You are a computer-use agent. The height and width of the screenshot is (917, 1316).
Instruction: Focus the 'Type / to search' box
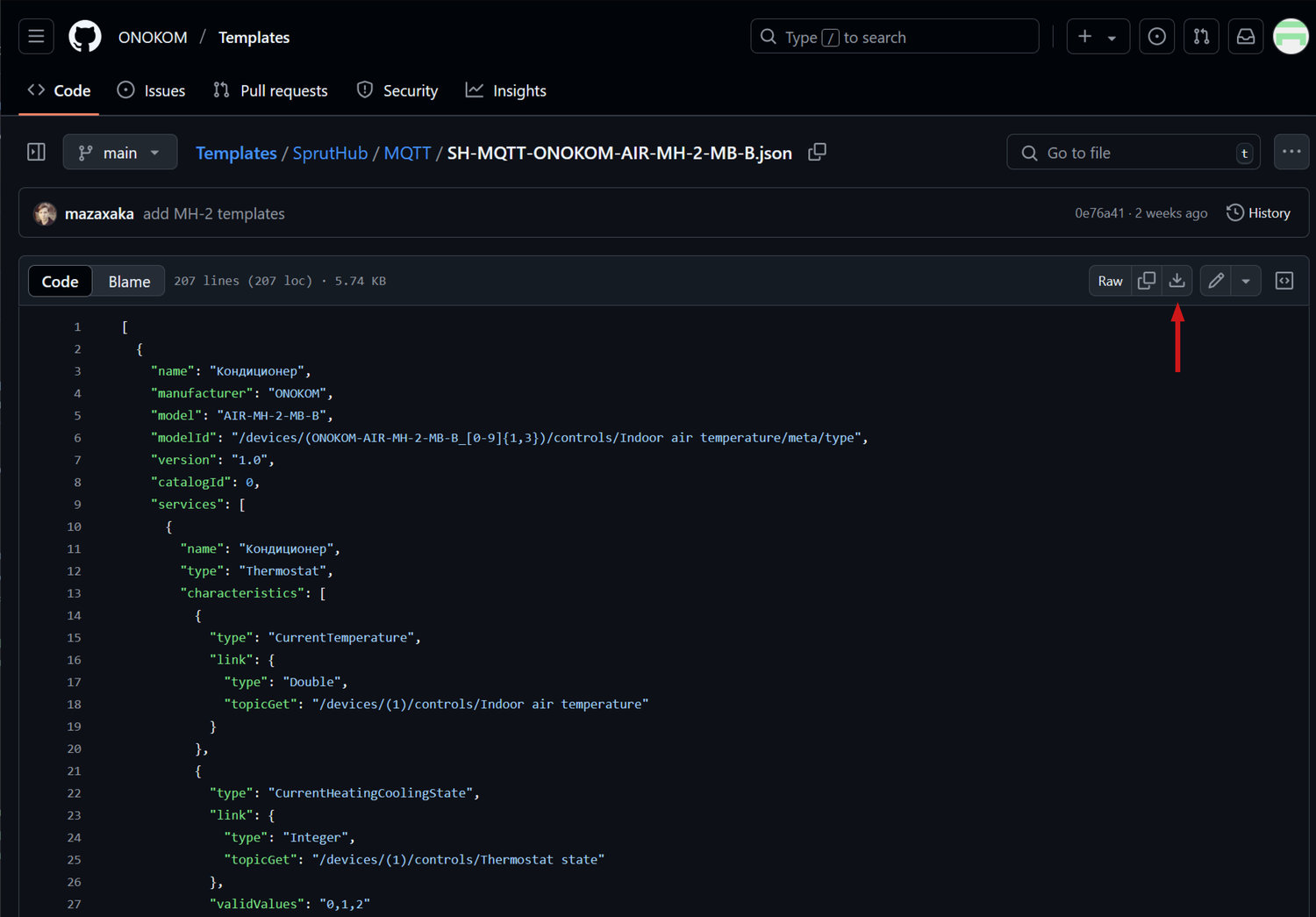(x=895, y=37)
